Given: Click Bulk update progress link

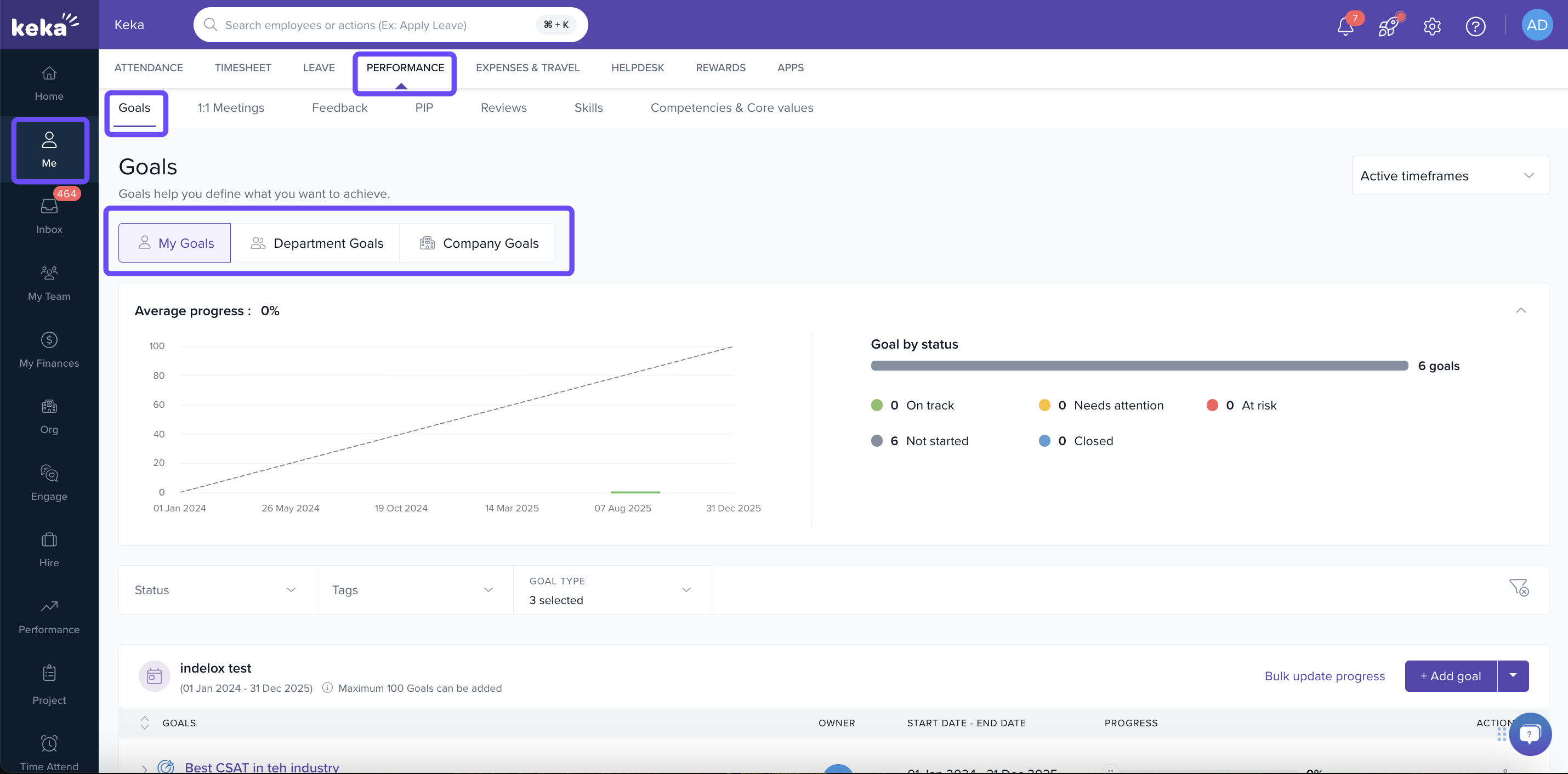Looking at the screenshot, I should tap(1325, 675).
